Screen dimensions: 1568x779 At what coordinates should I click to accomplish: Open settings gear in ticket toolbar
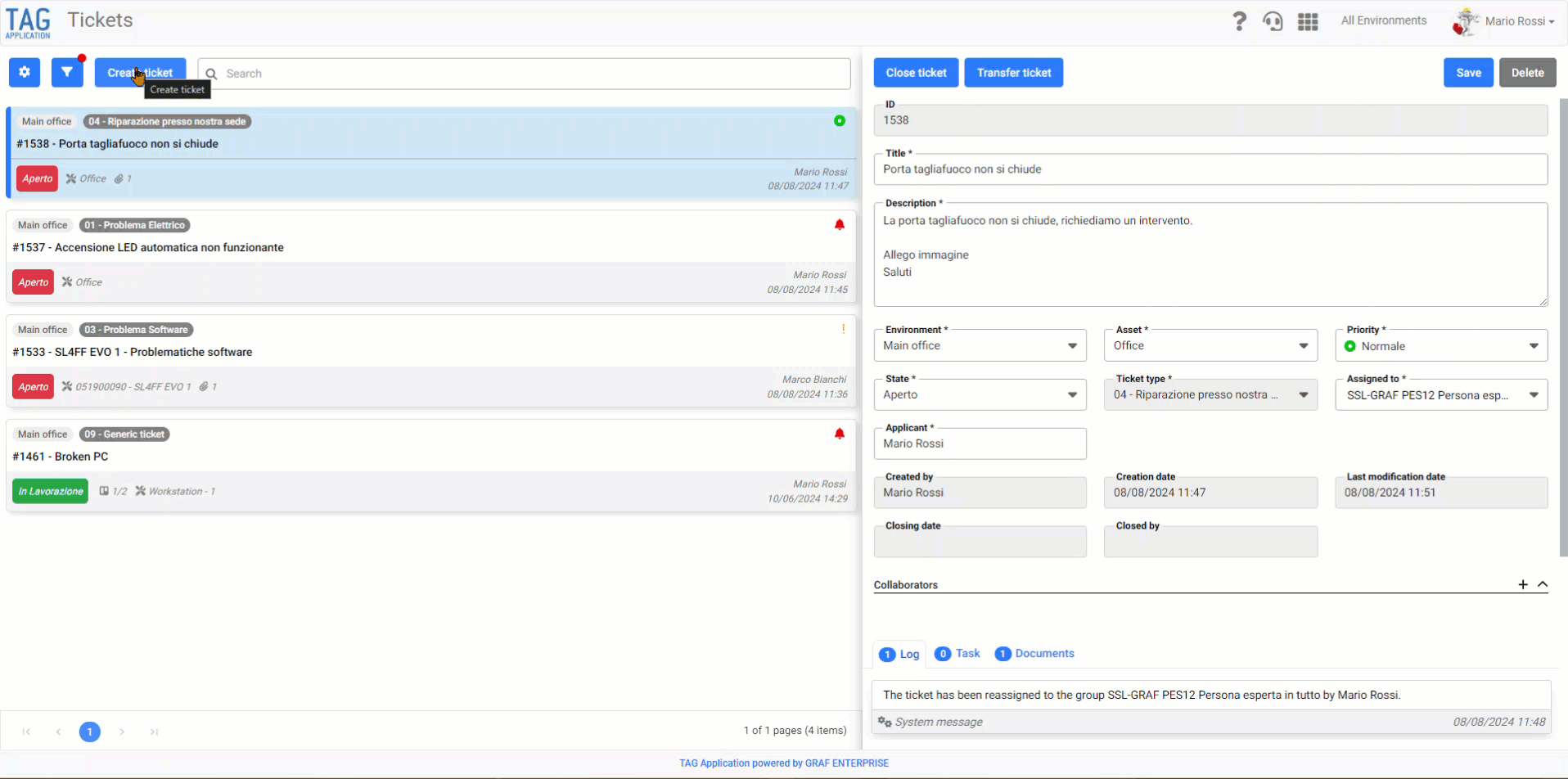click(25, 72)
